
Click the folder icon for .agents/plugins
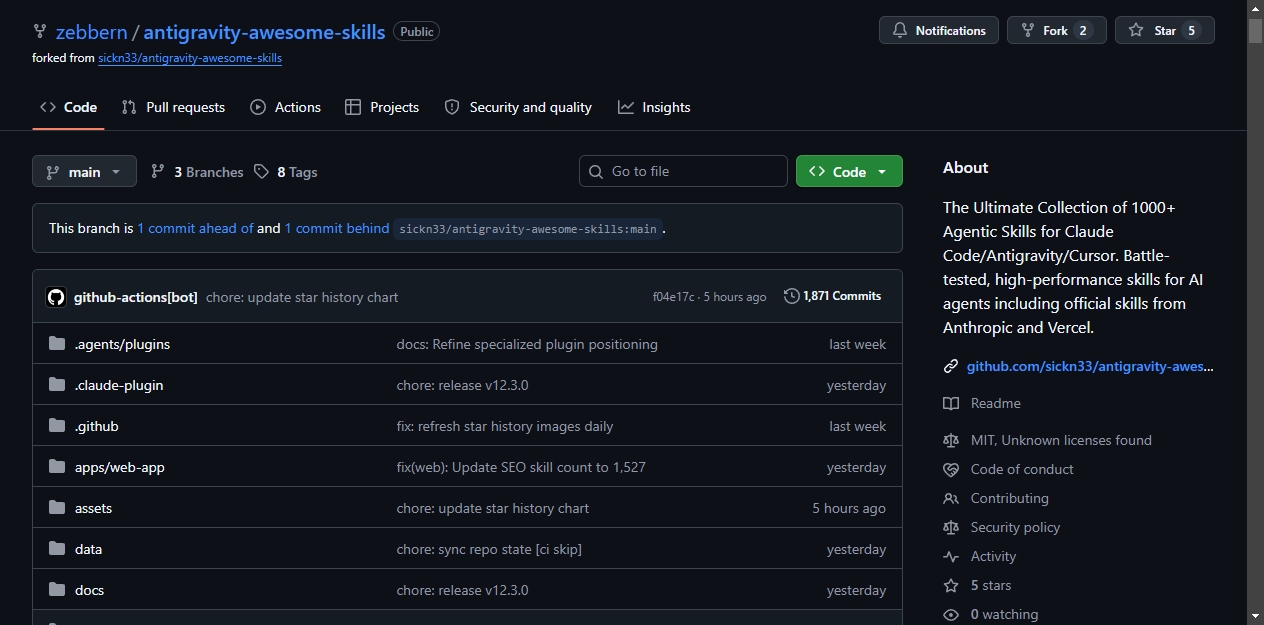[x=57, y=344]
